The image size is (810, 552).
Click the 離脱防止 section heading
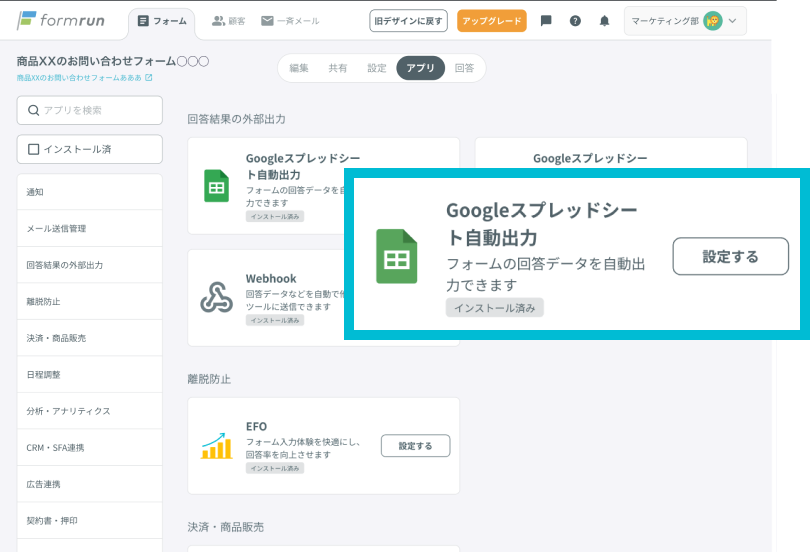pos(209,379)
